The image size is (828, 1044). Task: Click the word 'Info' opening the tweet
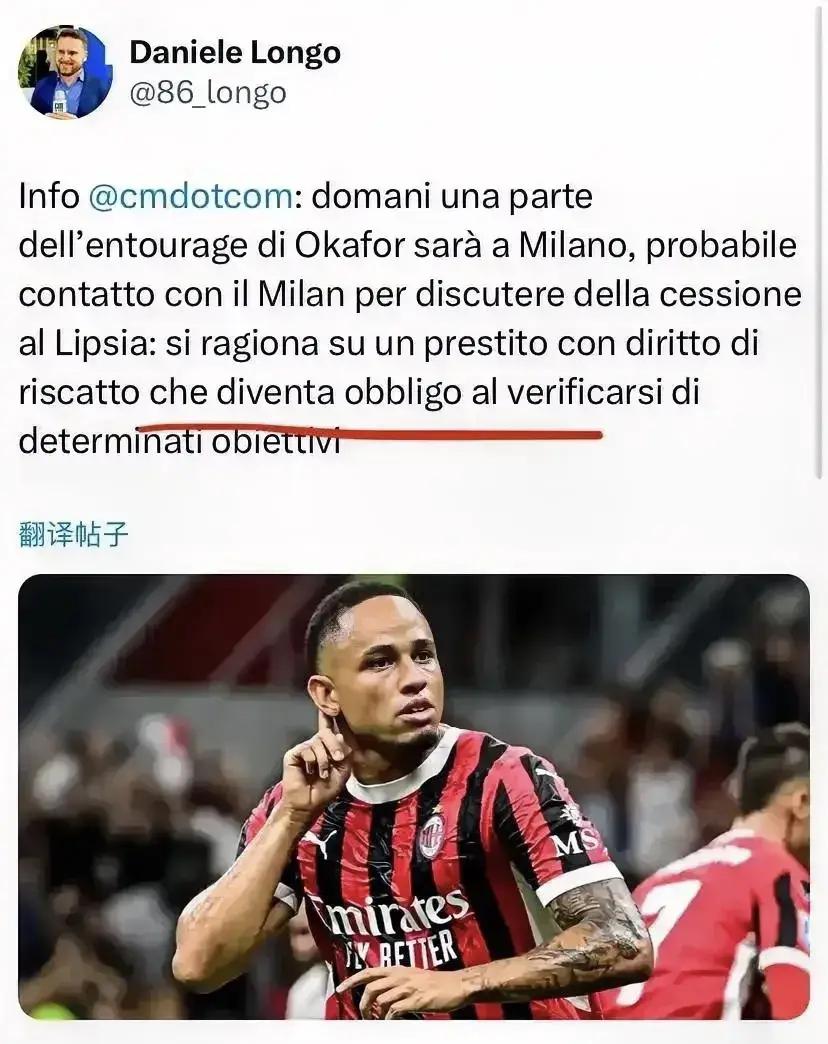pyautogui.click(x=49, y=197)
